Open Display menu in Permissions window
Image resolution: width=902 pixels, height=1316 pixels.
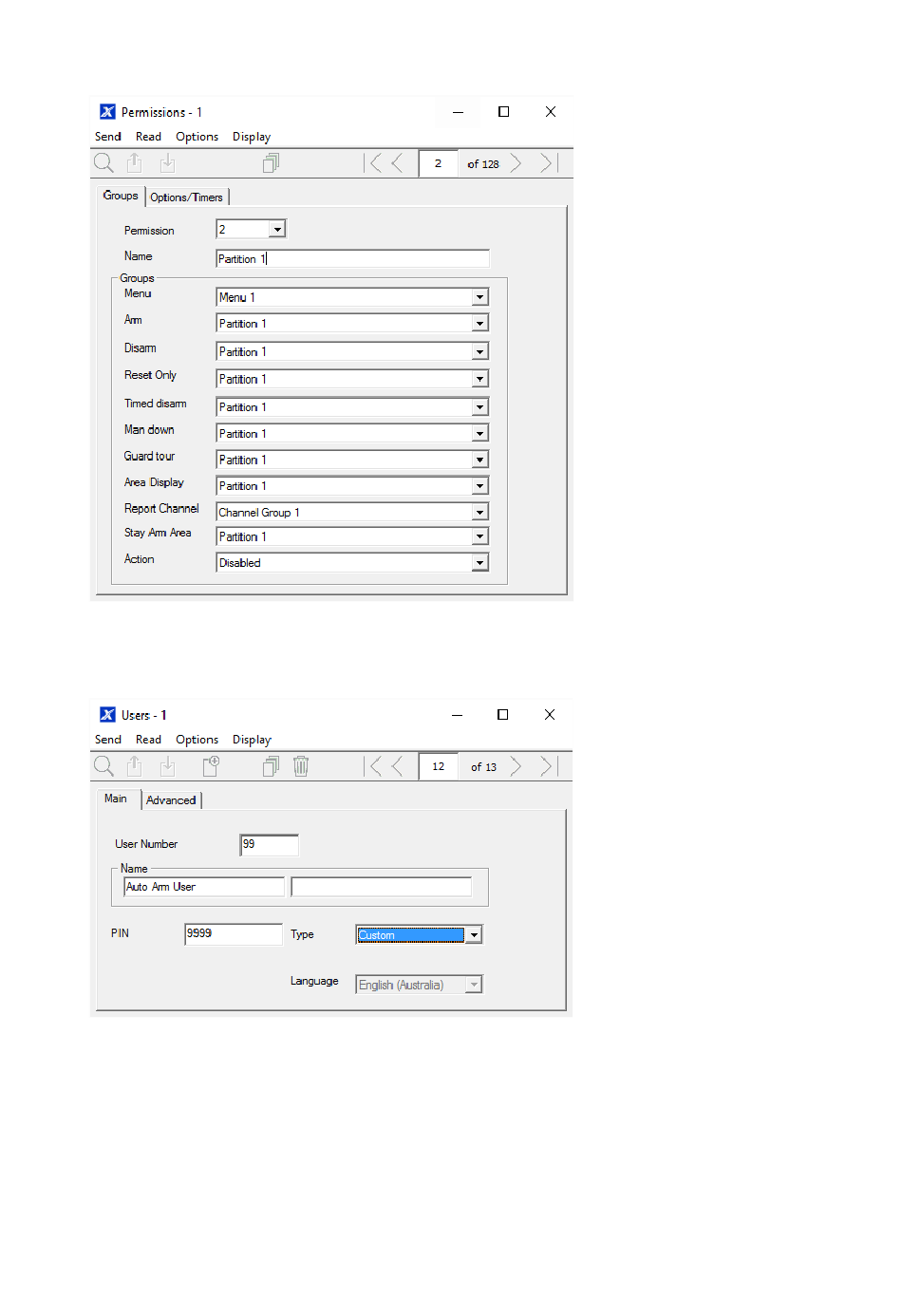(x=252, y=137)
